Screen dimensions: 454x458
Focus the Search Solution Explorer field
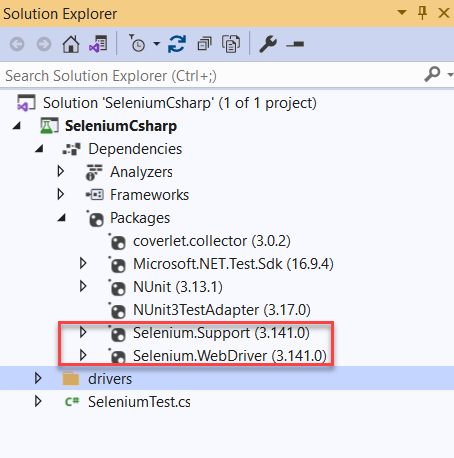point(212,76)
